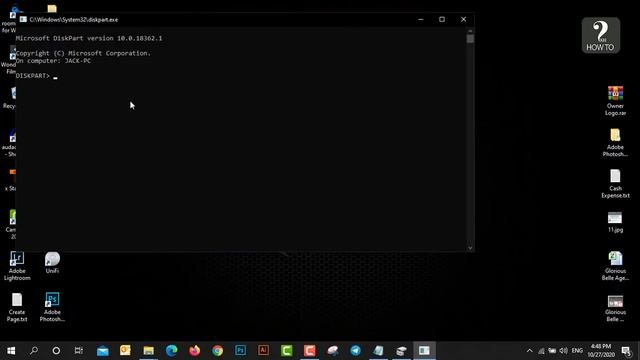This screenshot has width=640, height=360.
Task: Select Adobe Photoshop folder on right side
Action: pos(615,142)
